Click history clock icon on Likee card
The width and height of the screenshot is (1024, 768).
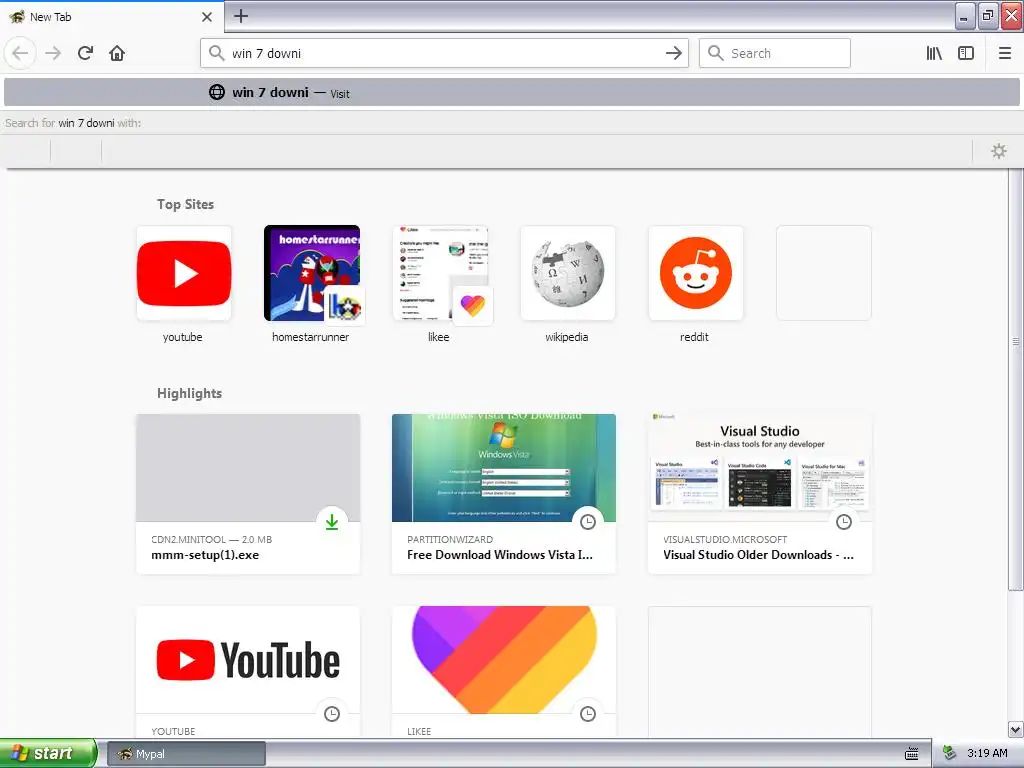tap(588, 714)
